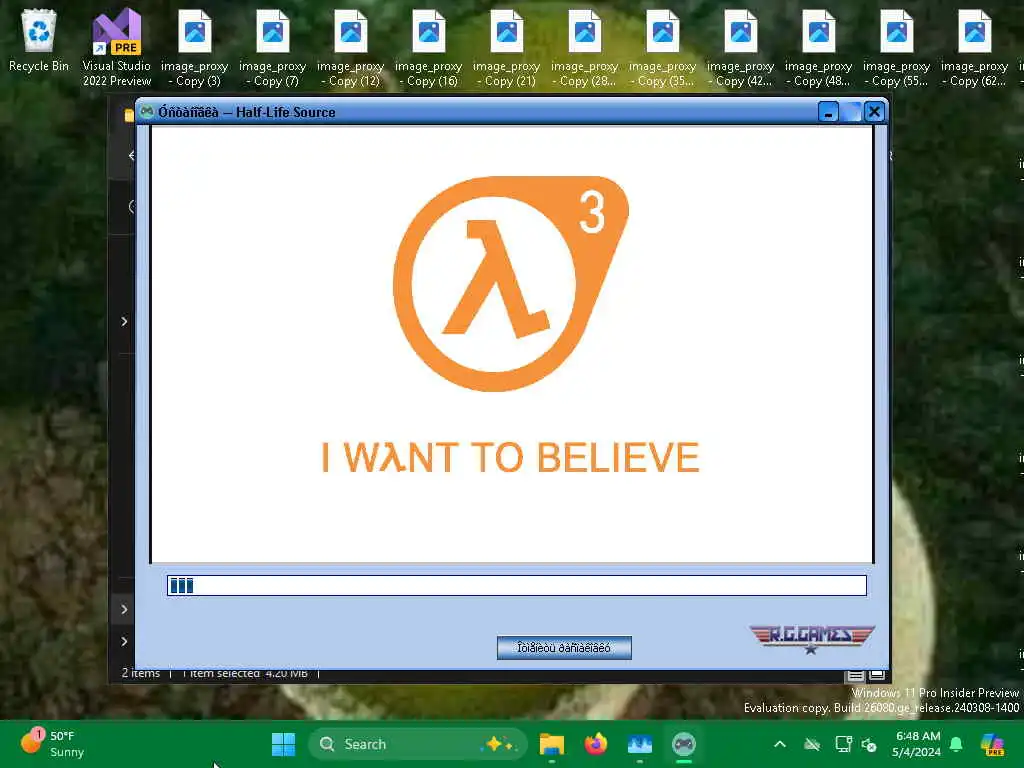Open the notifications bell icon
Screen dimensions: 1024x768
tap(956, 744)
